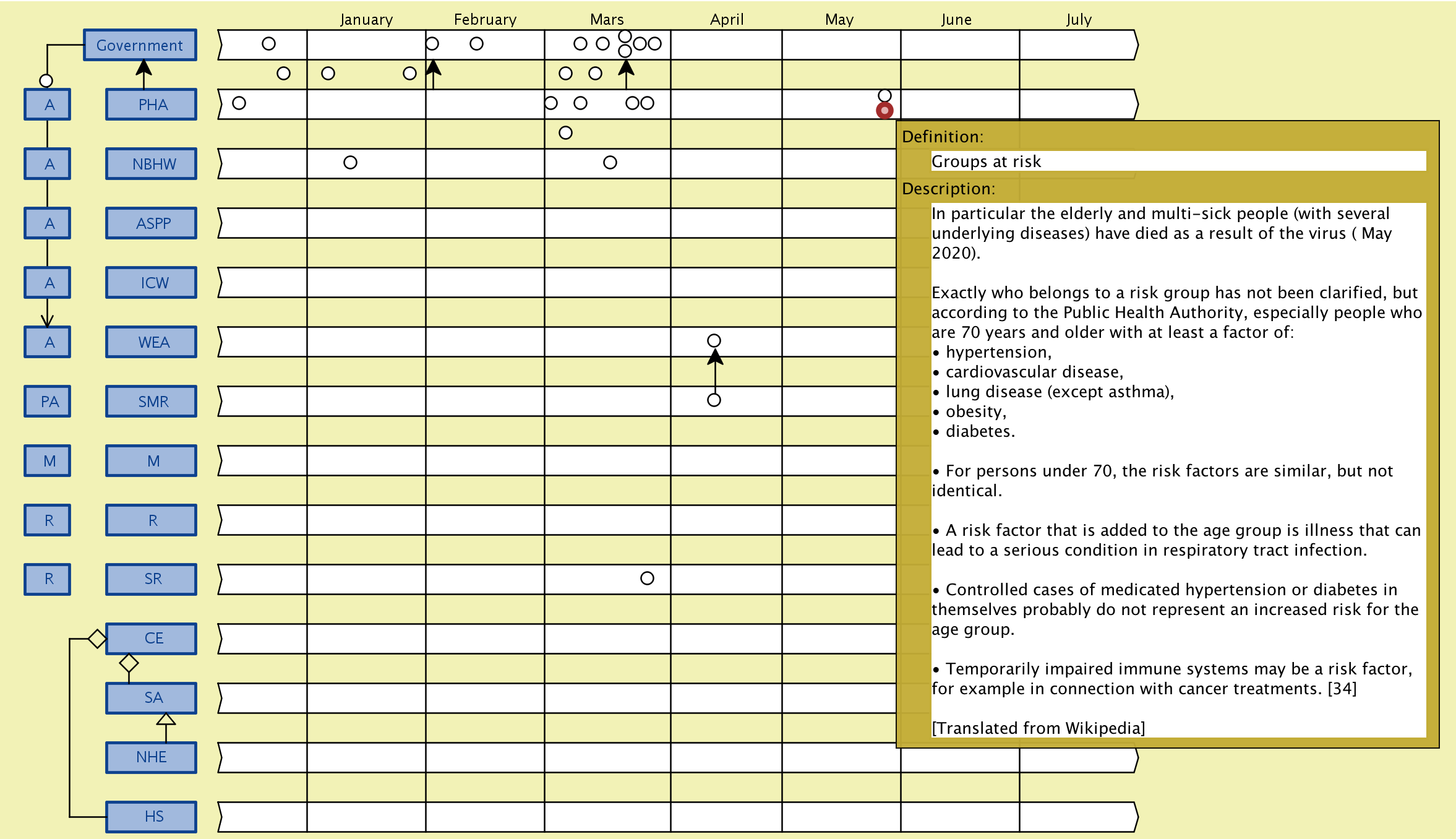Viewport: 1456px width, 839px height.
Task: Click the triangle arrow below SA box
Action: (x=166, y=719)
